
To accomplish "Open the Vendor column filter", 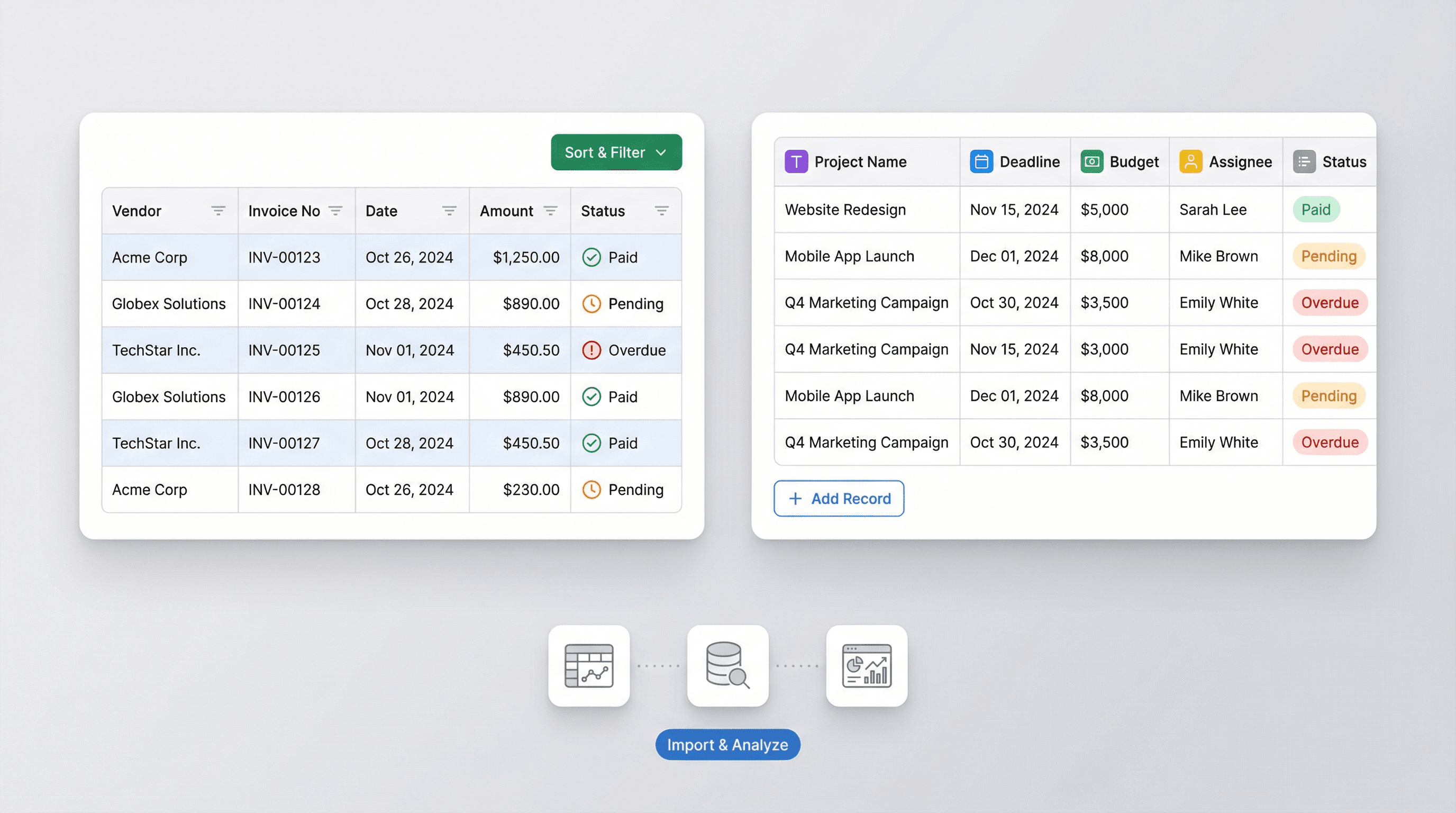I will (x=218, y=211).
